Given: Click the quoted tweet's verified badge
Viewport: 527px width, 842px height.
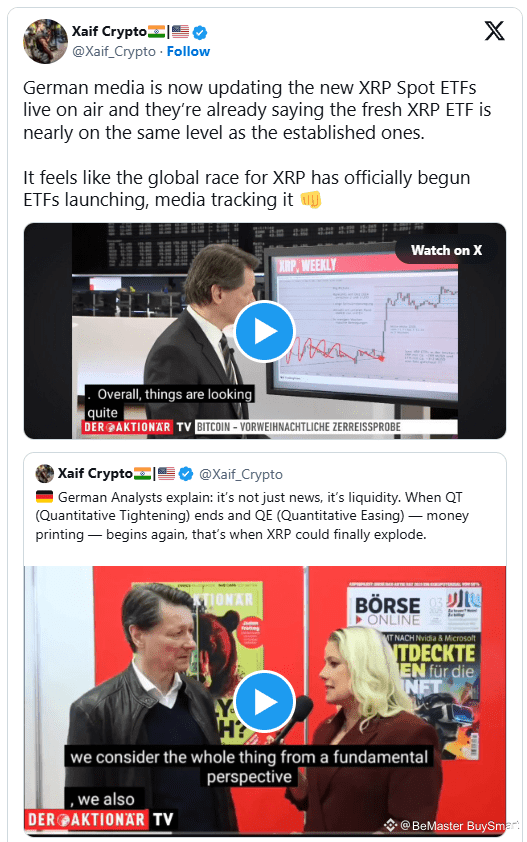Looking at the screenshot, I should tap(186, 474).
